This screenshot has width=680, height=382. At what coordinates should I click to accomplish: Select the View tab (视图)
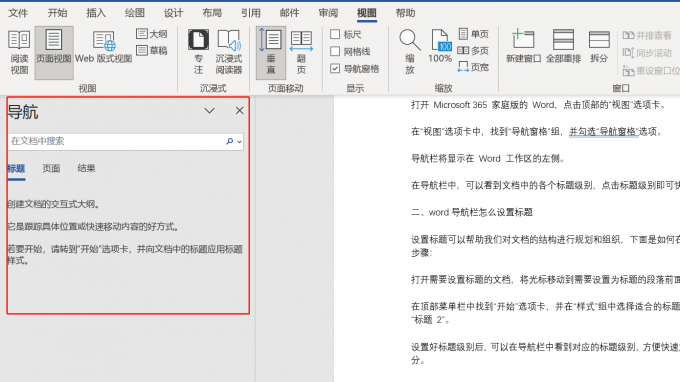(366, 13)
